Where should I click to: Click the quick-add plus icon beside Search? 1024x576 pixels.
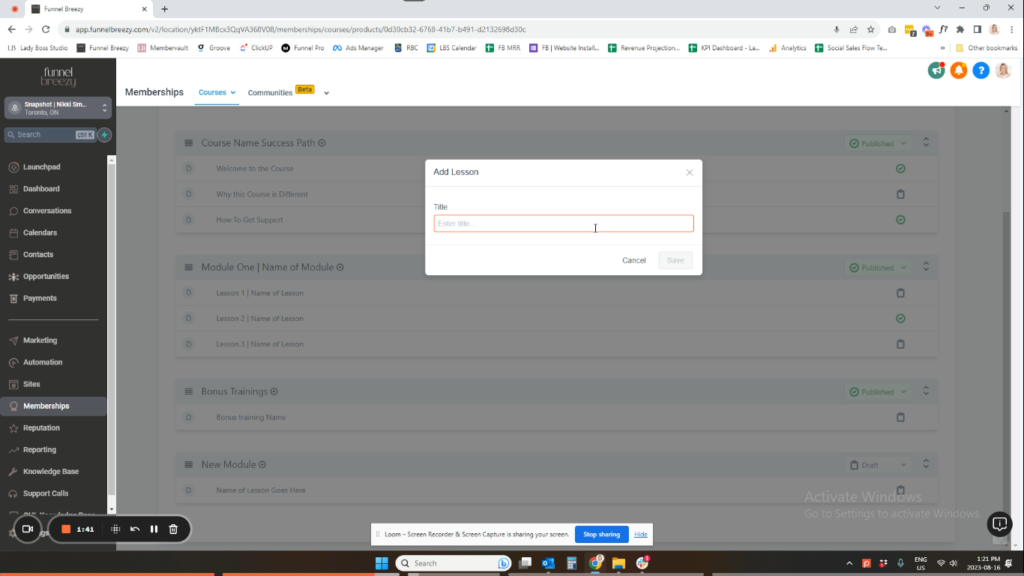104,134
